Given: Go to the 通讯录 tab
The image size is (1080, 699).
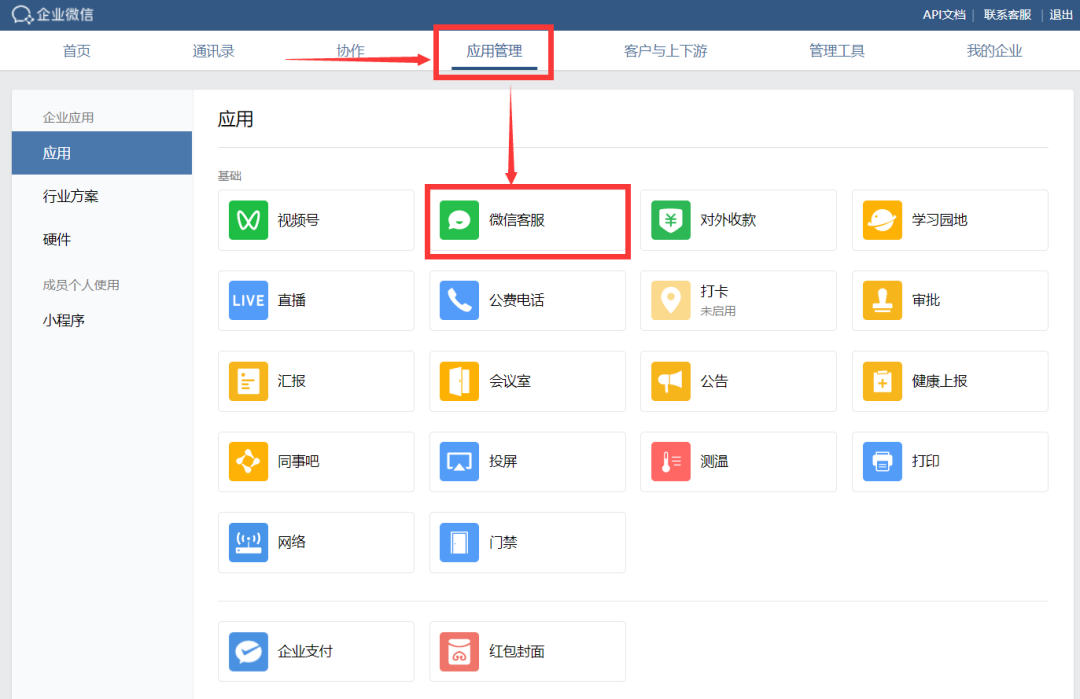Looking at the screenshot, I should [214, 51].
